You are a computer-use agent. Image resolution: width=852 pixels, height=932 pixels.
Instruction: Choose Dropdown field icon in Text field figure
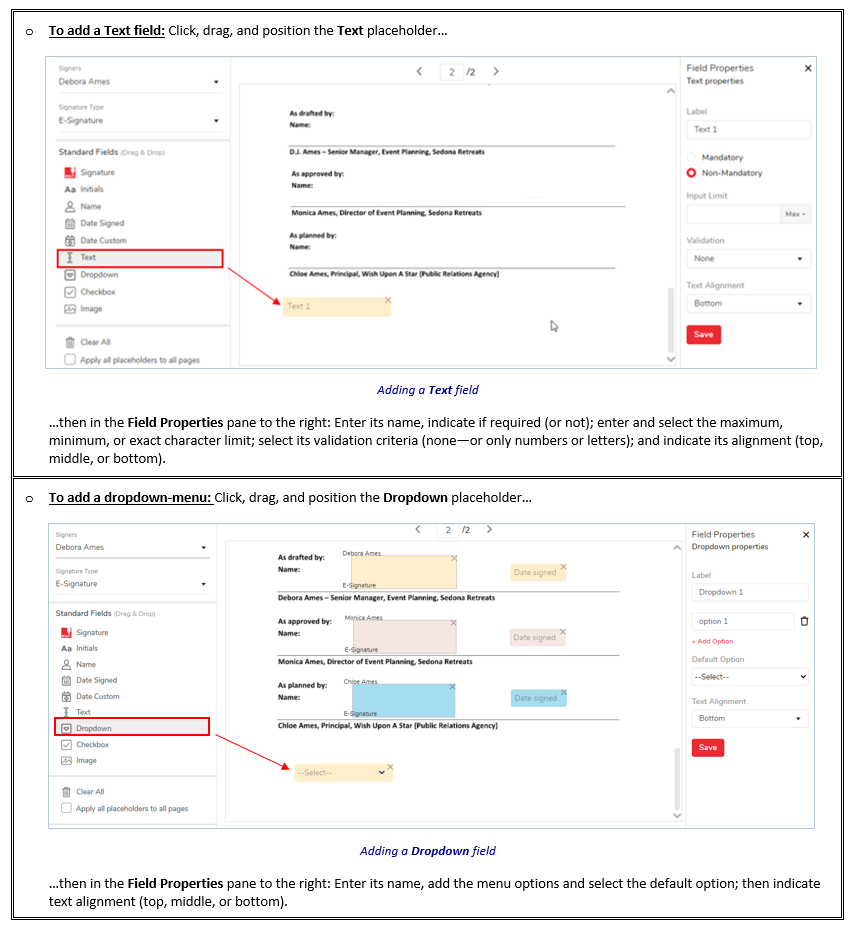[70, 275]
